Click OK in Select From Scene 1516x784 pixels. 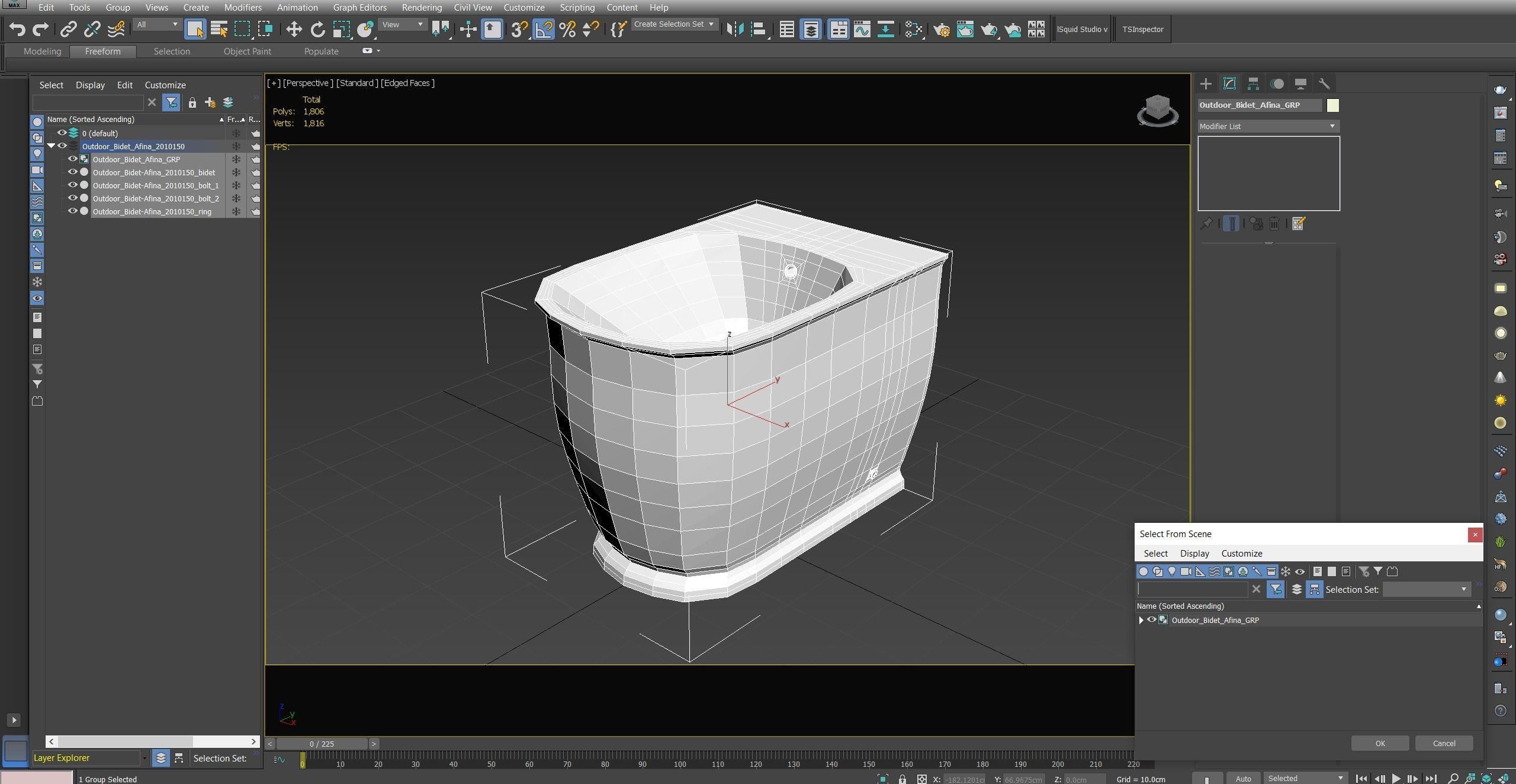tap(1380, 743)
